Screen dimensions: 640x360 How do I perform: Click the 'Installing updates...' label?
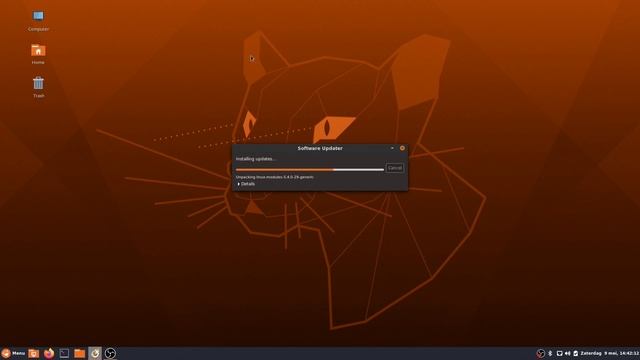point(256,159)
